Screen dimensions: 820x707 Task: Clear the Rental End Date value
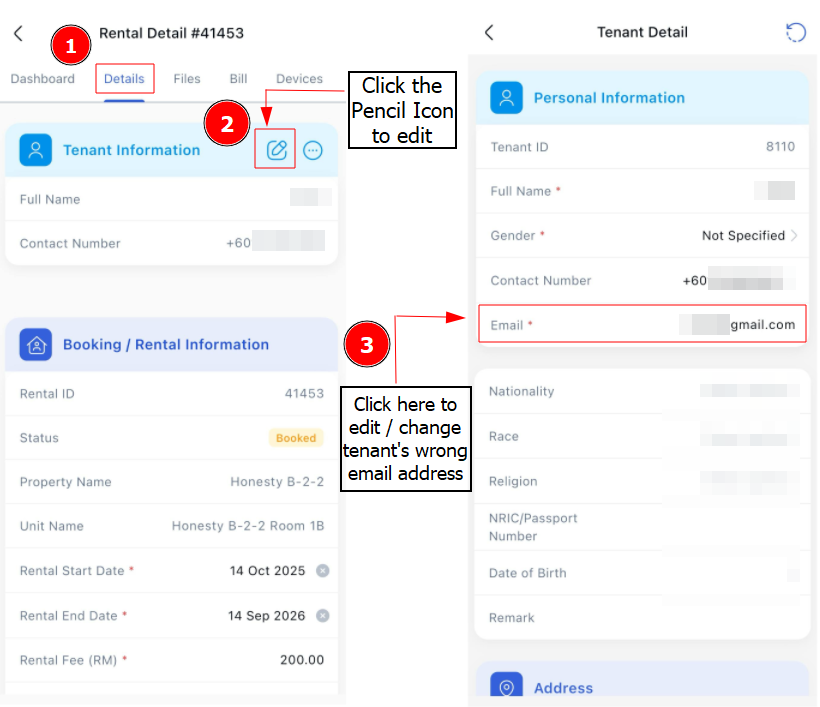click(323, 615)
